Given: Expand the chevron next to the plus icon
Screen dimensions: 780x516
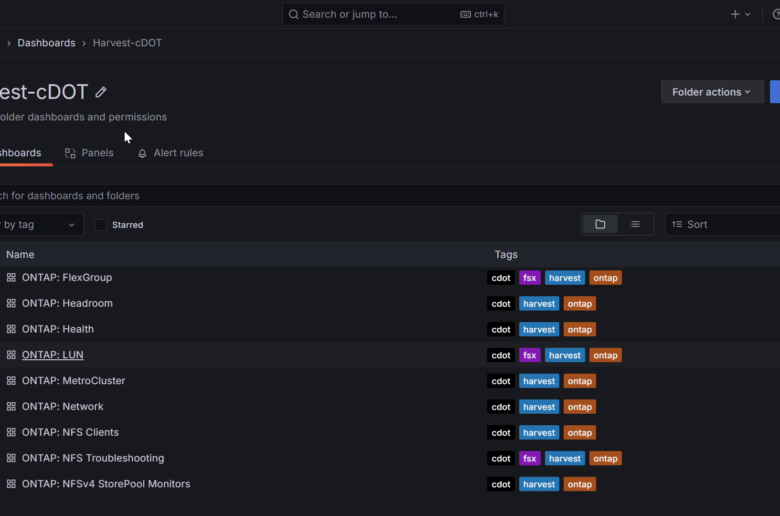Looking at the screenshot, I should 747,14.
